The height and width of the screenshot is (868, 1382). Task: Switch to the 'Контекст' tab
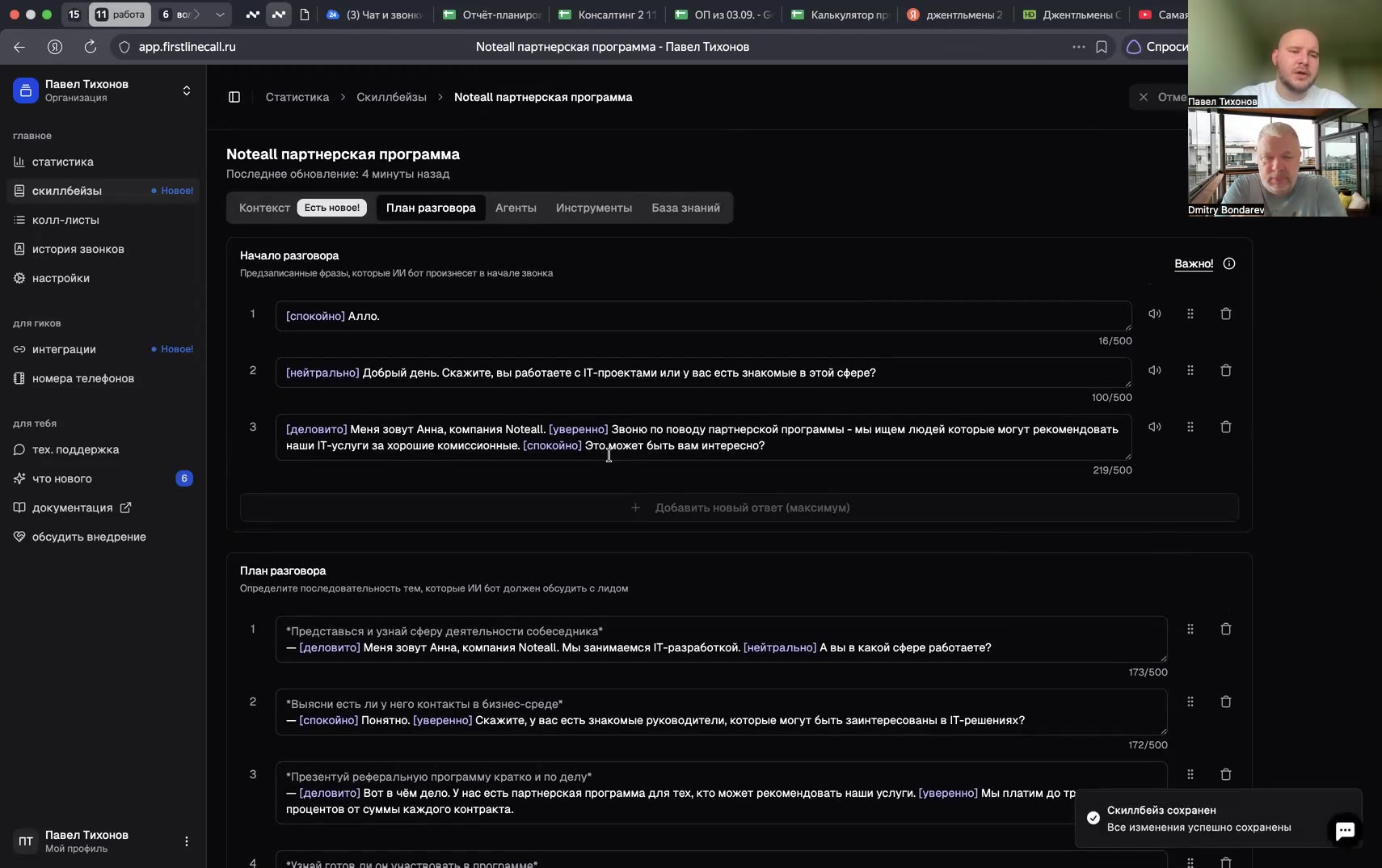point(264,208)
